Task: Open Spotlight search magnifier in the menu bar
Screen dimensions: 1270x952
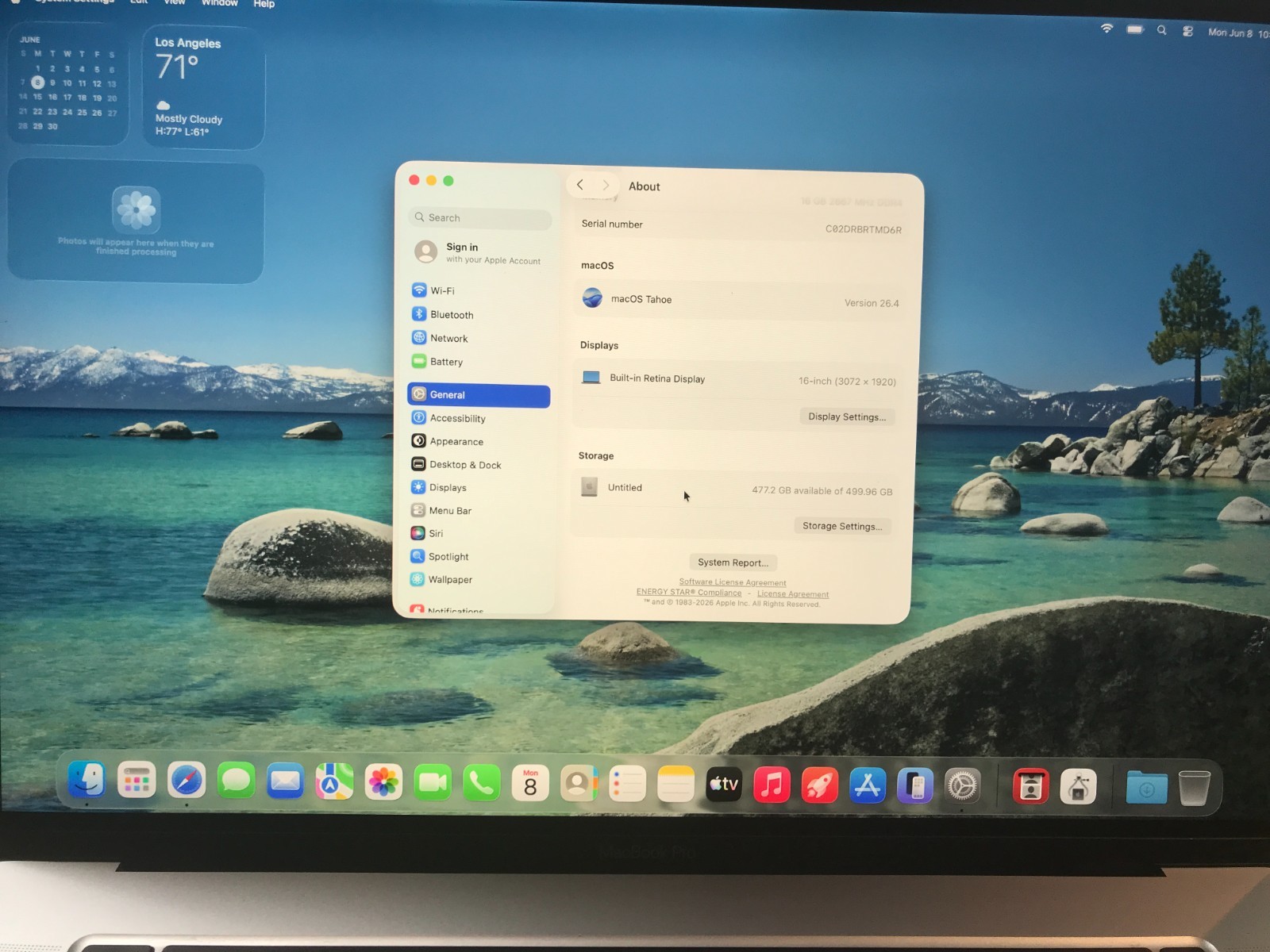Action: click(x=1162, y=30)
